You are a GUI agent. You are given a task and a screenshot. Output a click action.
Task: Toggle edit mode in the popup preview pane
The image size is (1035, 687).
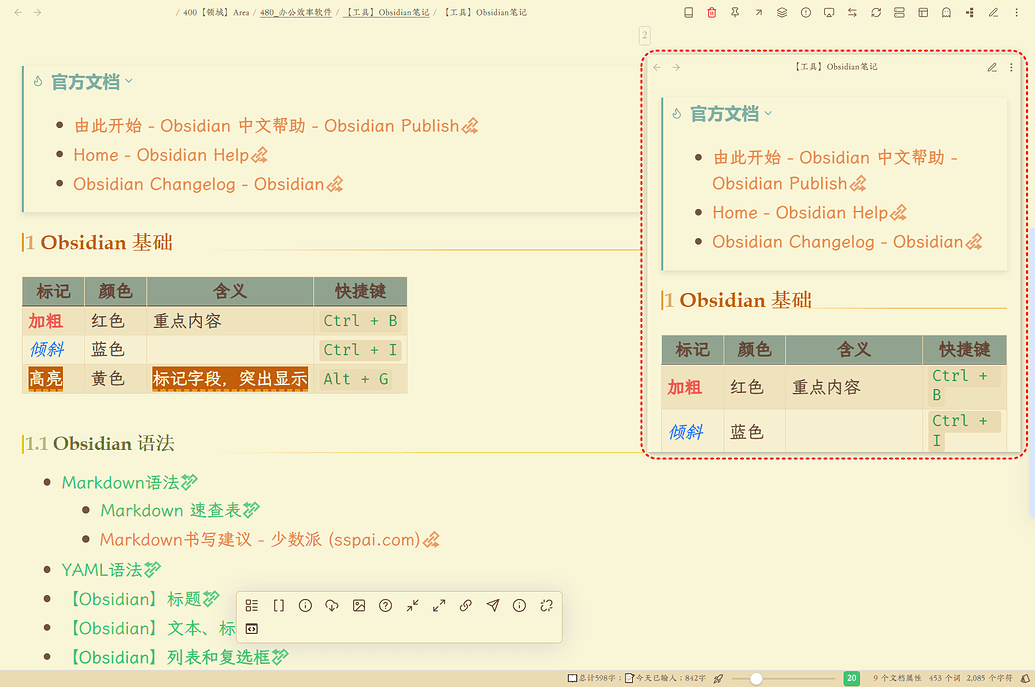[992, 68]
